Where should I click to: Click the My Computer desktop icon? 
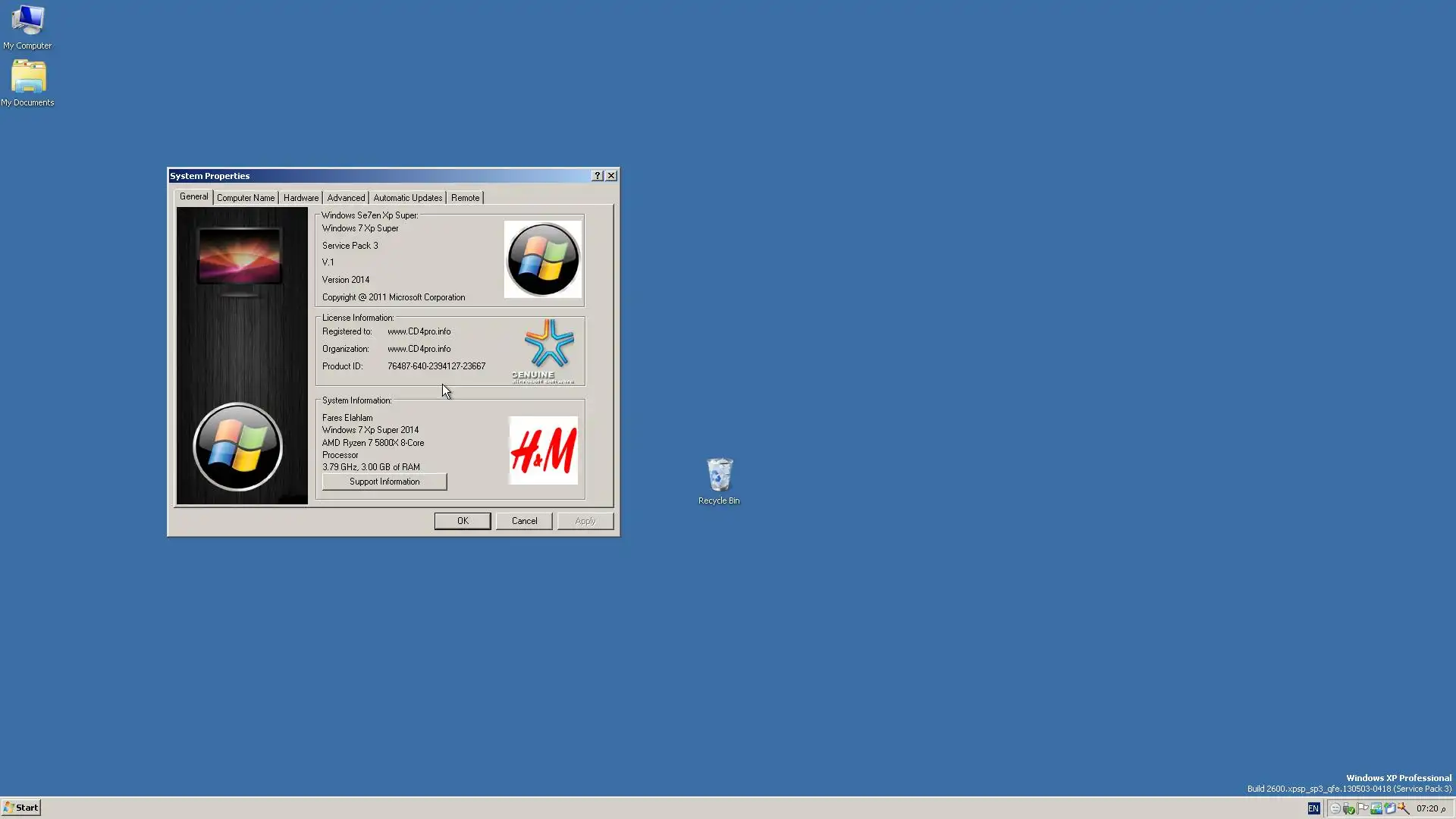point(27,25)
